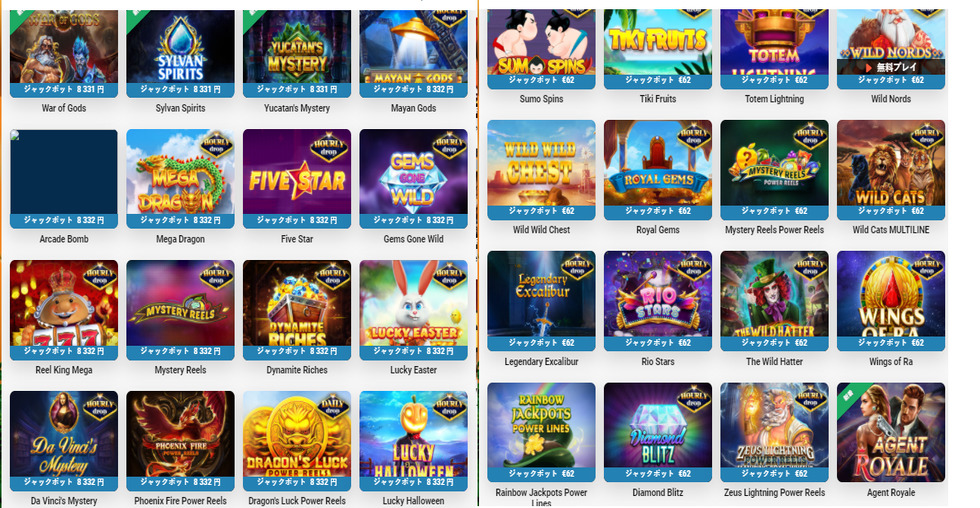Image resolution: width=980 pixels, height=508 pixels.
Task: Click the Phoenix Fire Power Reels label
Action: pos(180,501)
